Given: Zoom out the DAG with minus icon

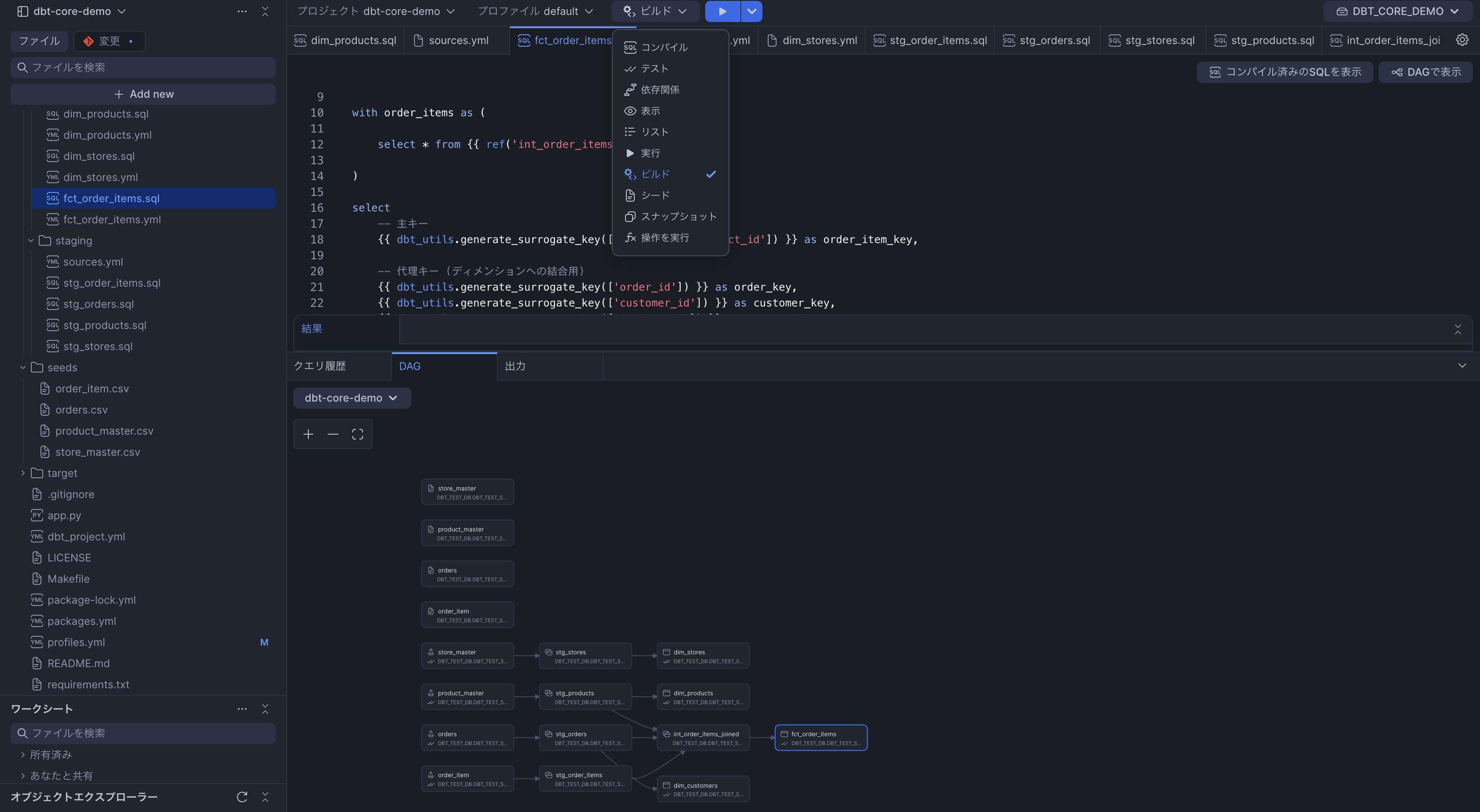Looking at the screenshot, I should point(333,434).
